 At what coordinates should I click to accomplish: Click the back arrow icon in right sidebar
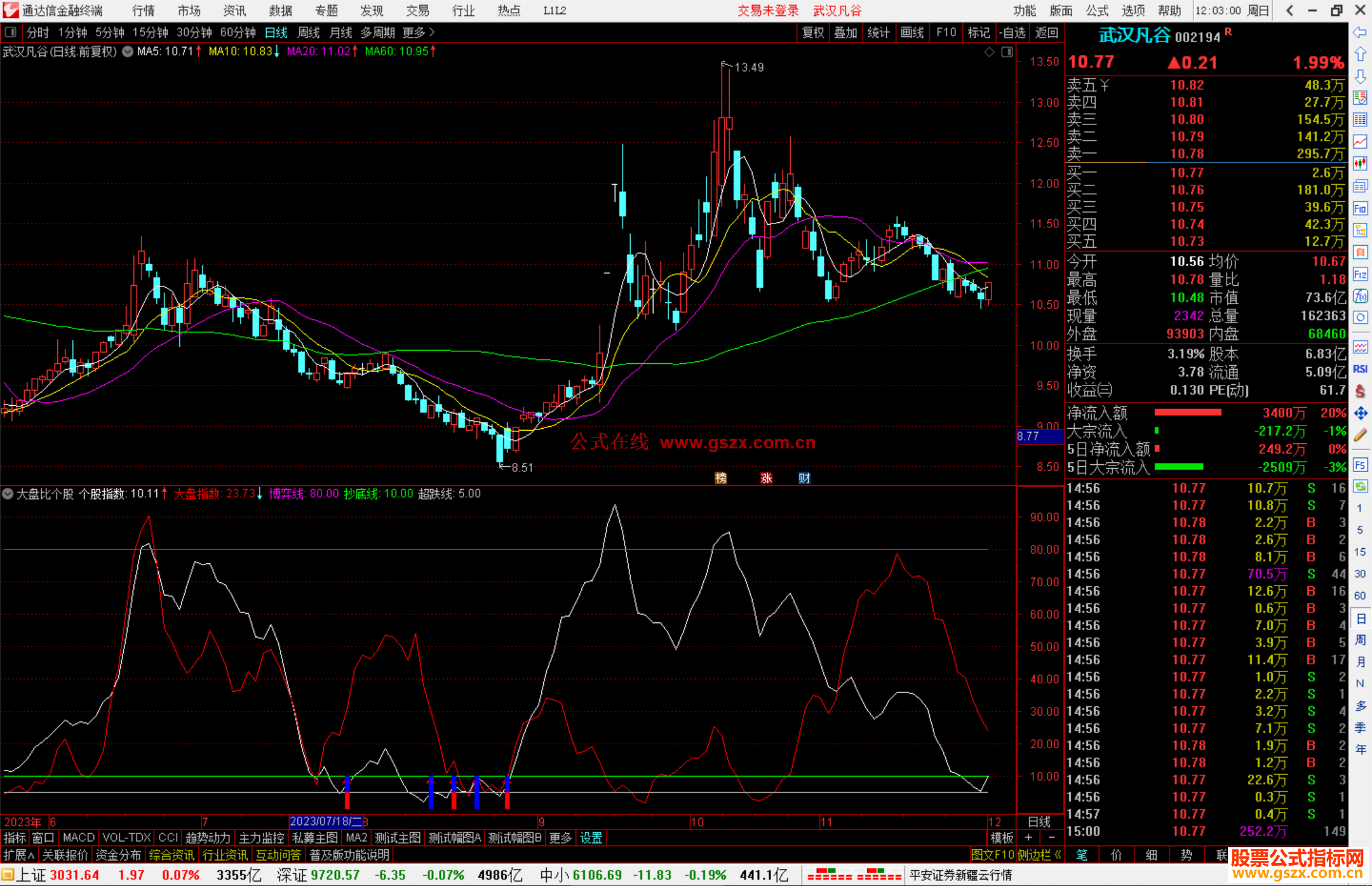(x=1360, y=32)
